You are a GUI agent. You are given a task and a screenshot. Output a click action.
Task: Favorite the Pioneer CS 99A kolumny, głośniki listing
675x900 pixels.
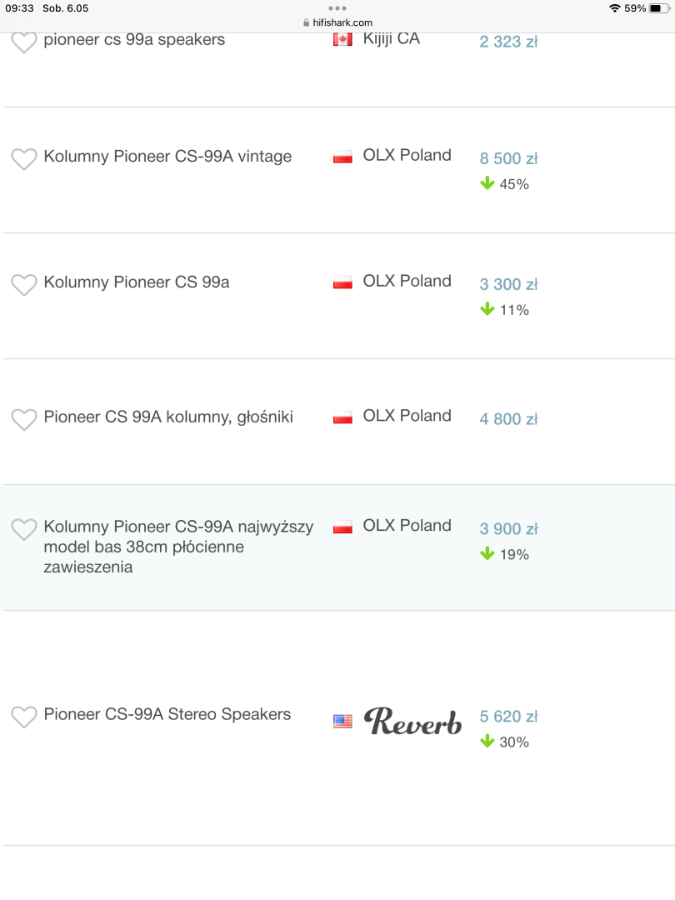pyautogui.click(x=24, y=420)
